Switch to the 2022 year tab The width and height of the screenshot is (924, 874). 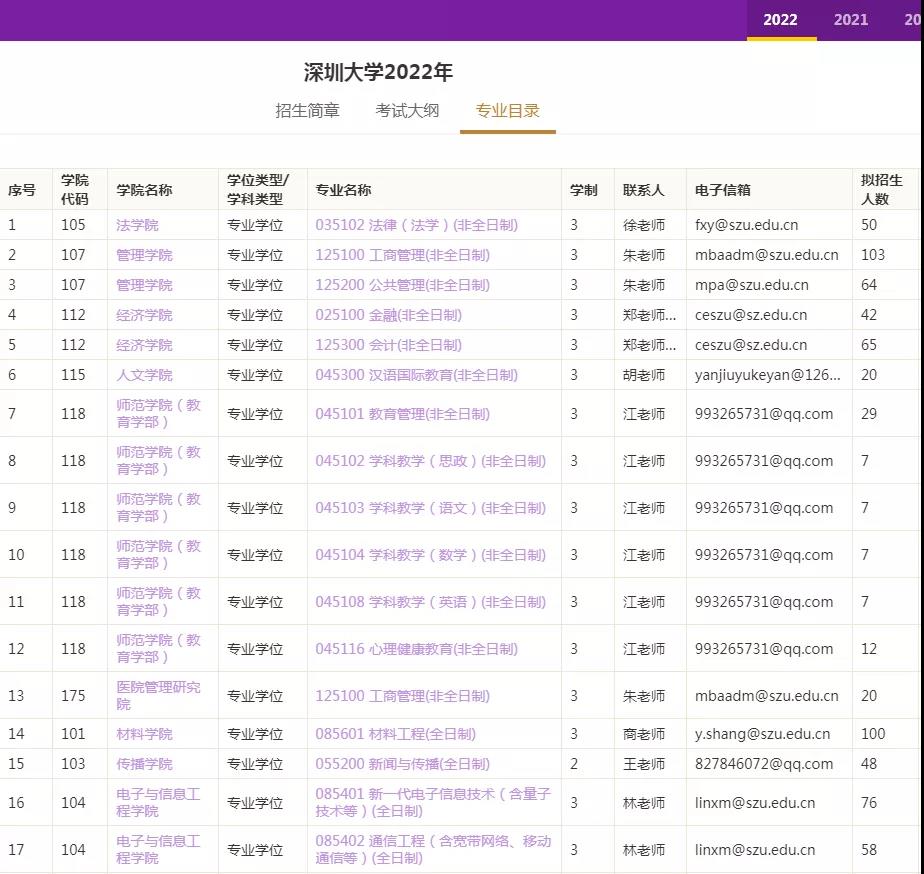tap(780, 20)
